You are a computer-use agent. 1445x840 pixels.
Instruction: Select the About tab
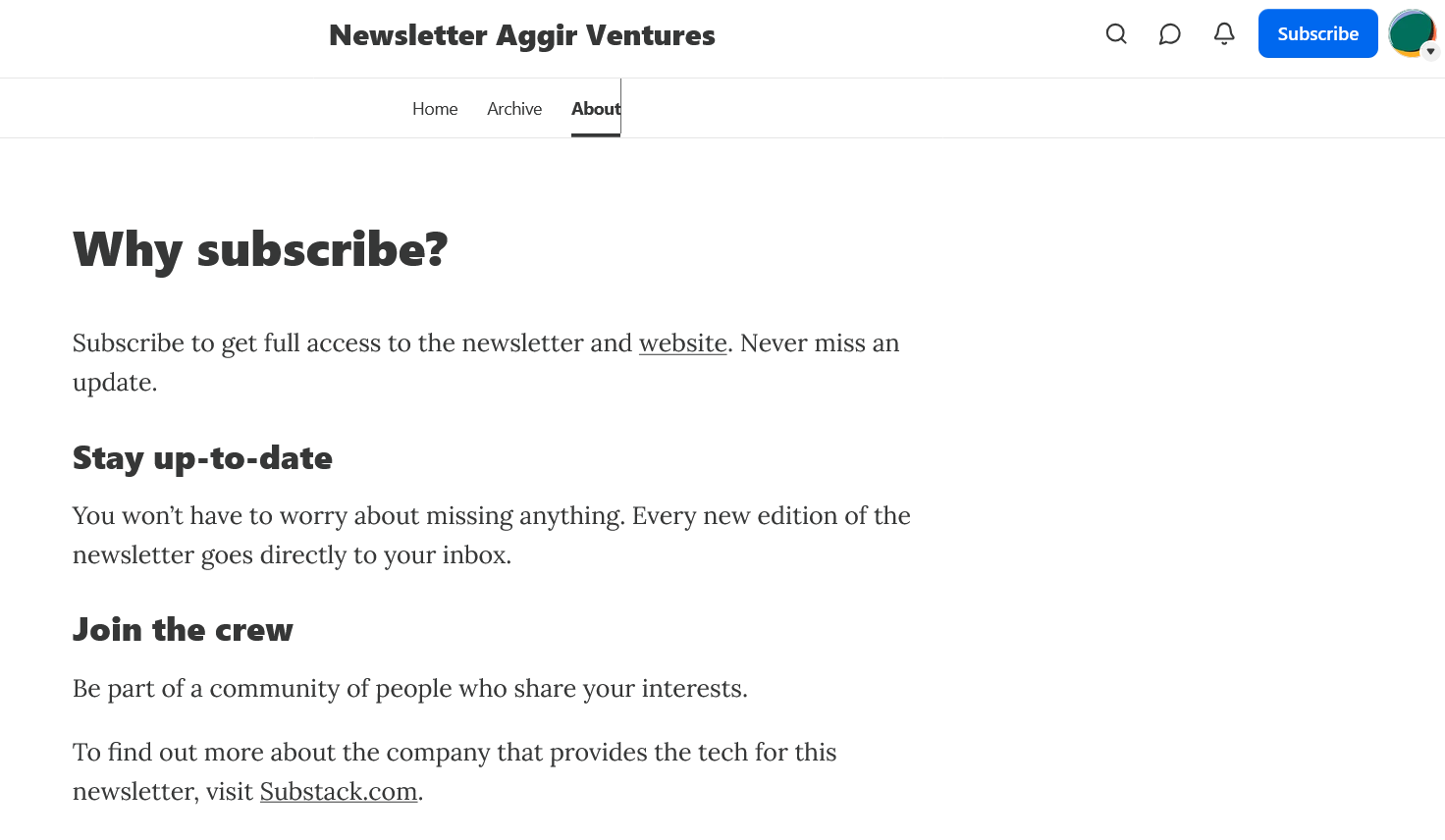[596, 109]
